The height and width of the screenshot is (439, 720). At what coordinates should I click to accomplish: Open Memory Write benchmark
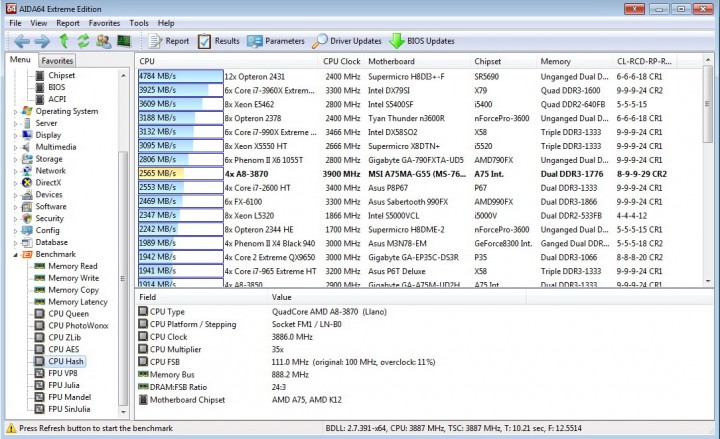pos(73,278)
